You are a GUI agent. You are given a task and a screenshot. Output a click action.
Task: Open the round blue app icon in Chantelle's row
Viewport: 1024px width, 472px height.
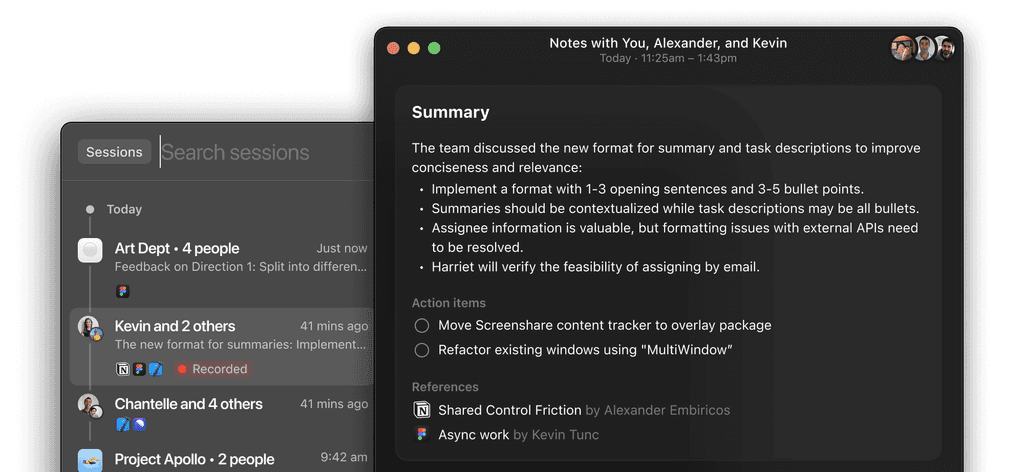pyautogui.click(x=139, y=424)
